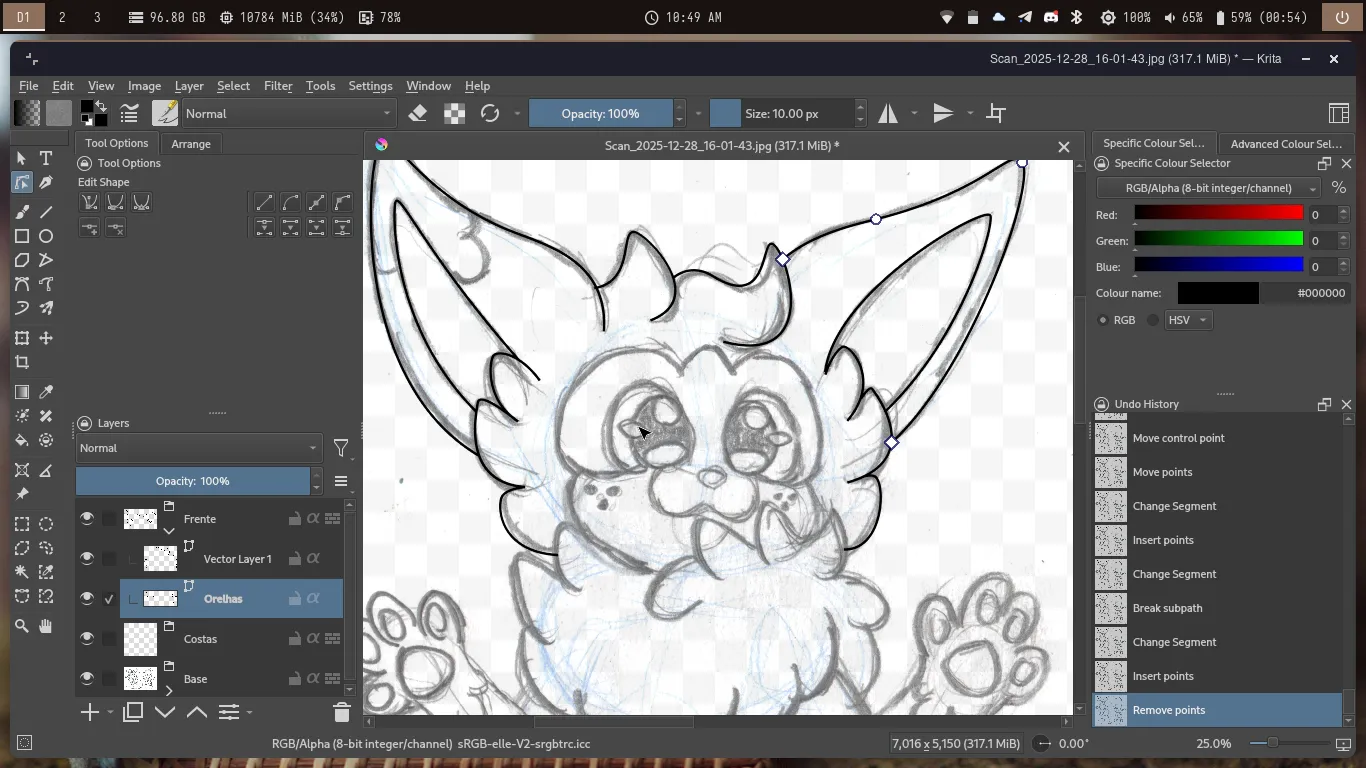Screen dimensions: 1366x768
Task: Switch to the Arrange tab
Action: 191,144
